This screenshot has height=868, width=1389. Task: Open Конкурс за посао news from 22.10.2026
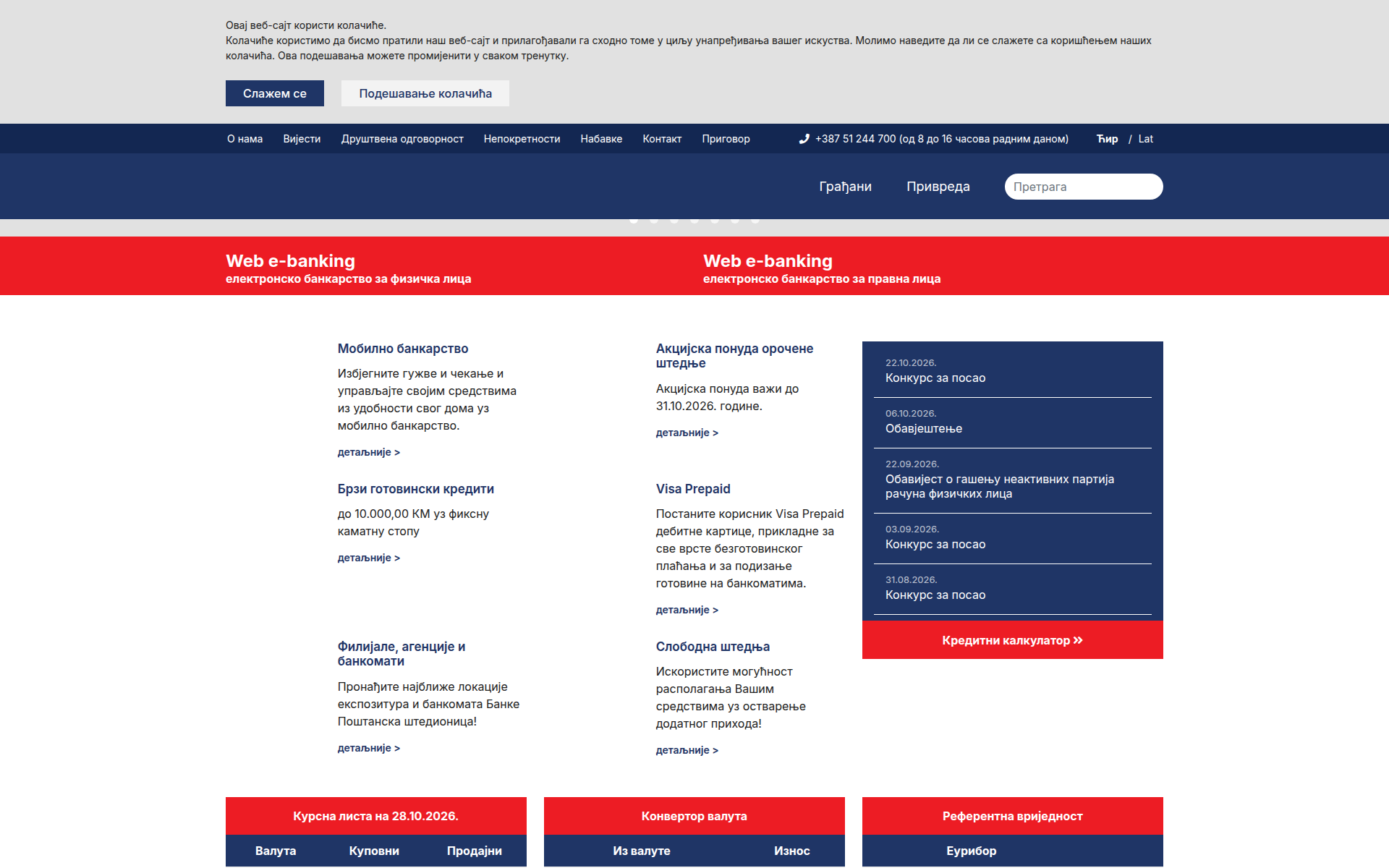click(935, 378)
